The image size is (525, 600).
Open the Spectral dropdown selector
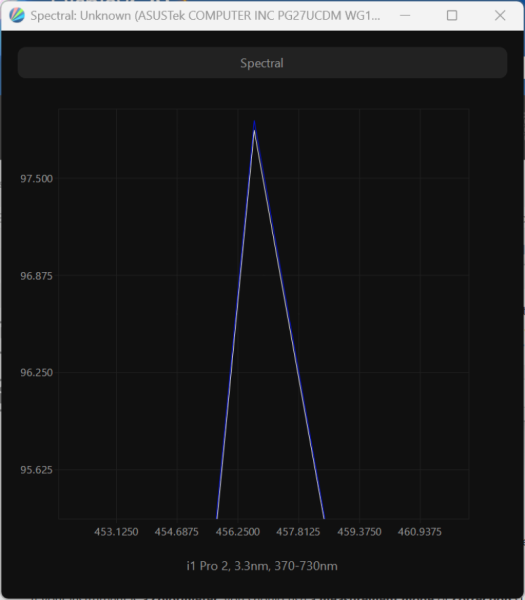point(262,63)
